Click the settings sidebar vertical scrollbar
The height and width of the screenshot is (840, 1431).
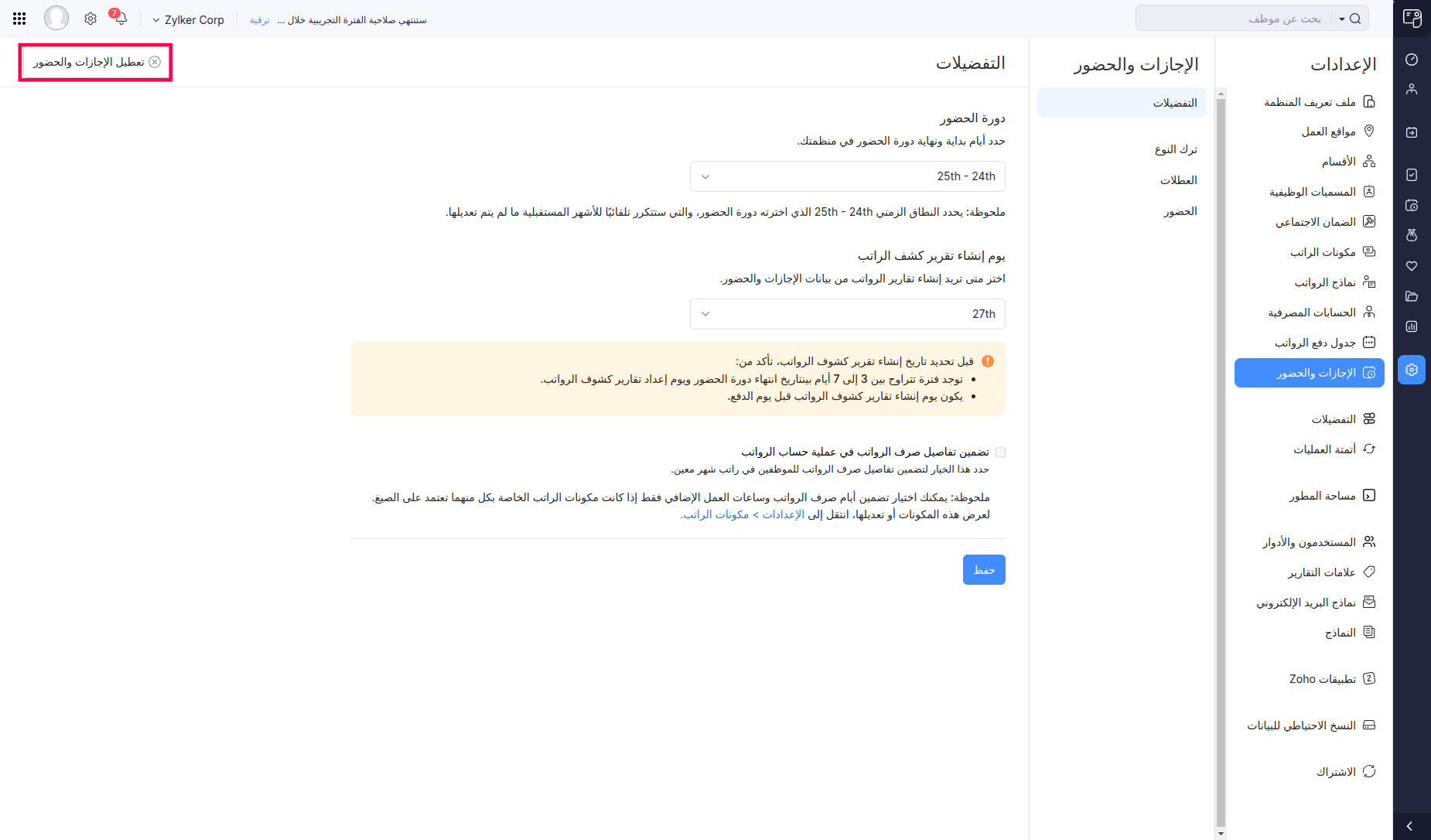(1221, 464)
